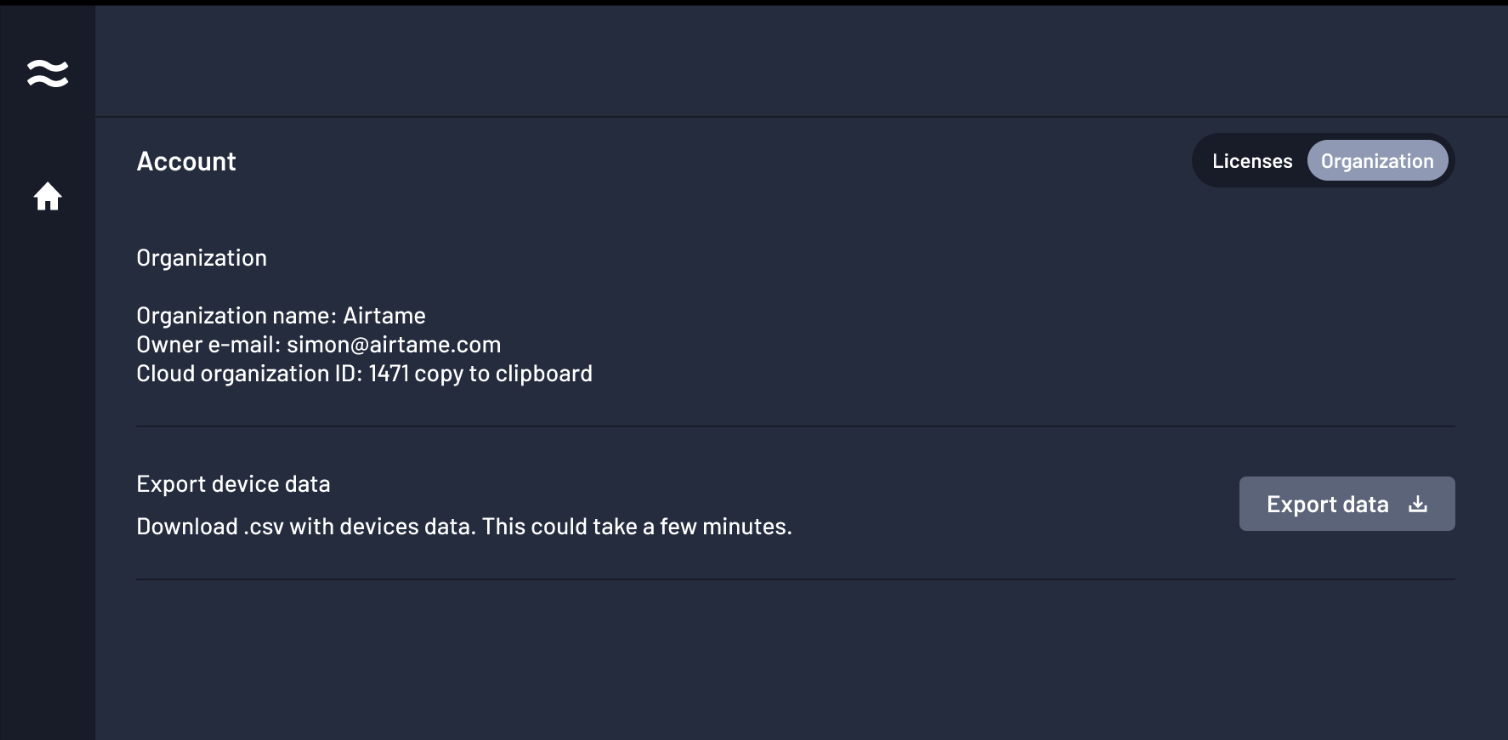Click the 'Organization name' label text
The image size is (1508, 740).
pyautogui.click(x=235, y=316)
